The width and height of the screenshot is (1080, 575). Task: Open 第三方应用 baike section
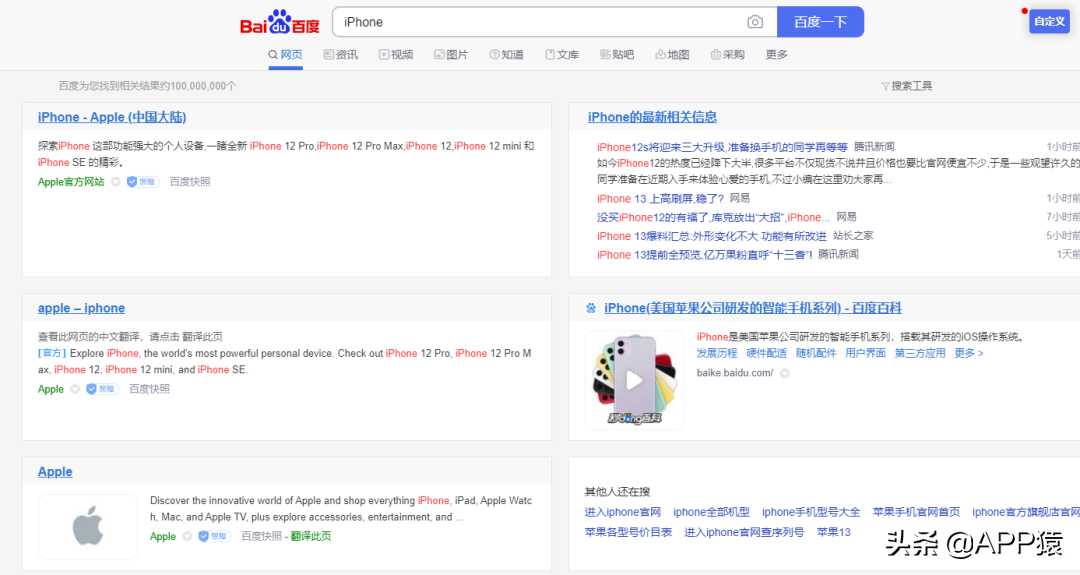click(920, 353)
